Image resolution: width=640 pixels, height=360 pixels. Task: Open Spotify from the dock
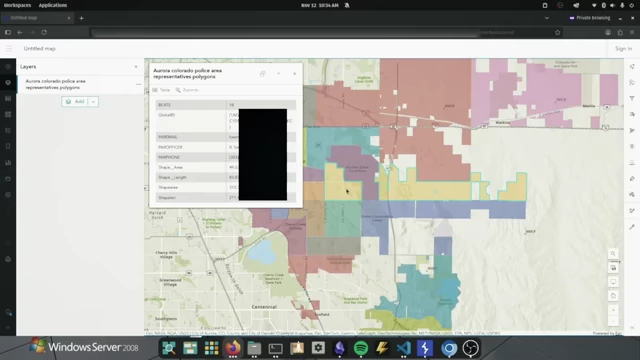point(360,348)
